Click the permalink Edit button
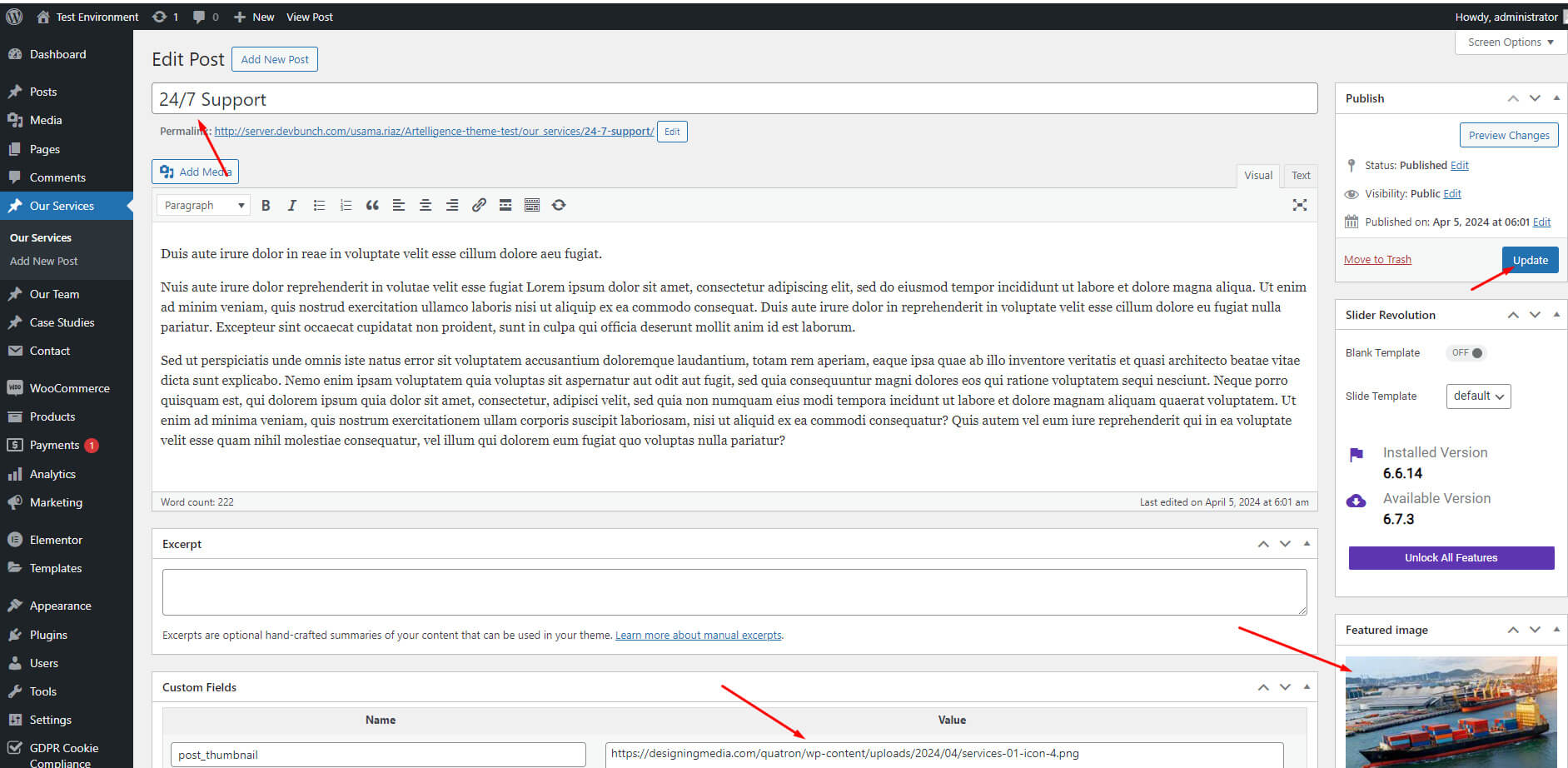This screenshot has height=768, width=1568. tap(672, 132)
